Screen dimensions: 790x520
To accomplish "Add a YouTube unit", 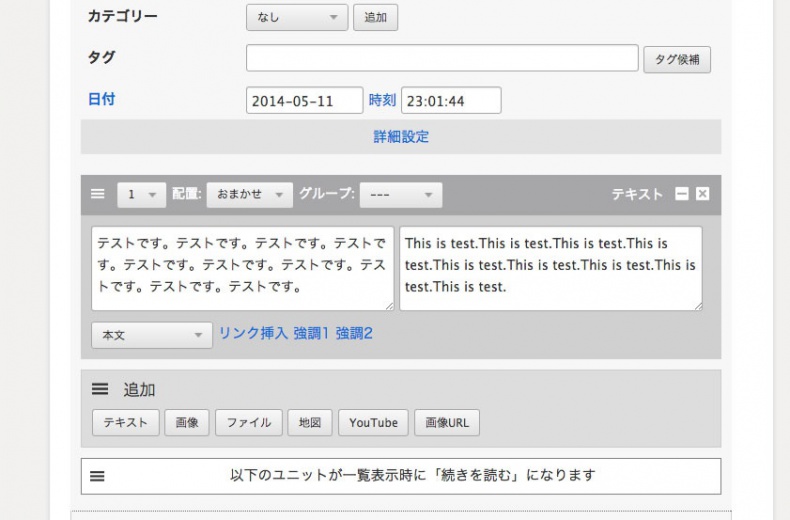I will [373, 423].
